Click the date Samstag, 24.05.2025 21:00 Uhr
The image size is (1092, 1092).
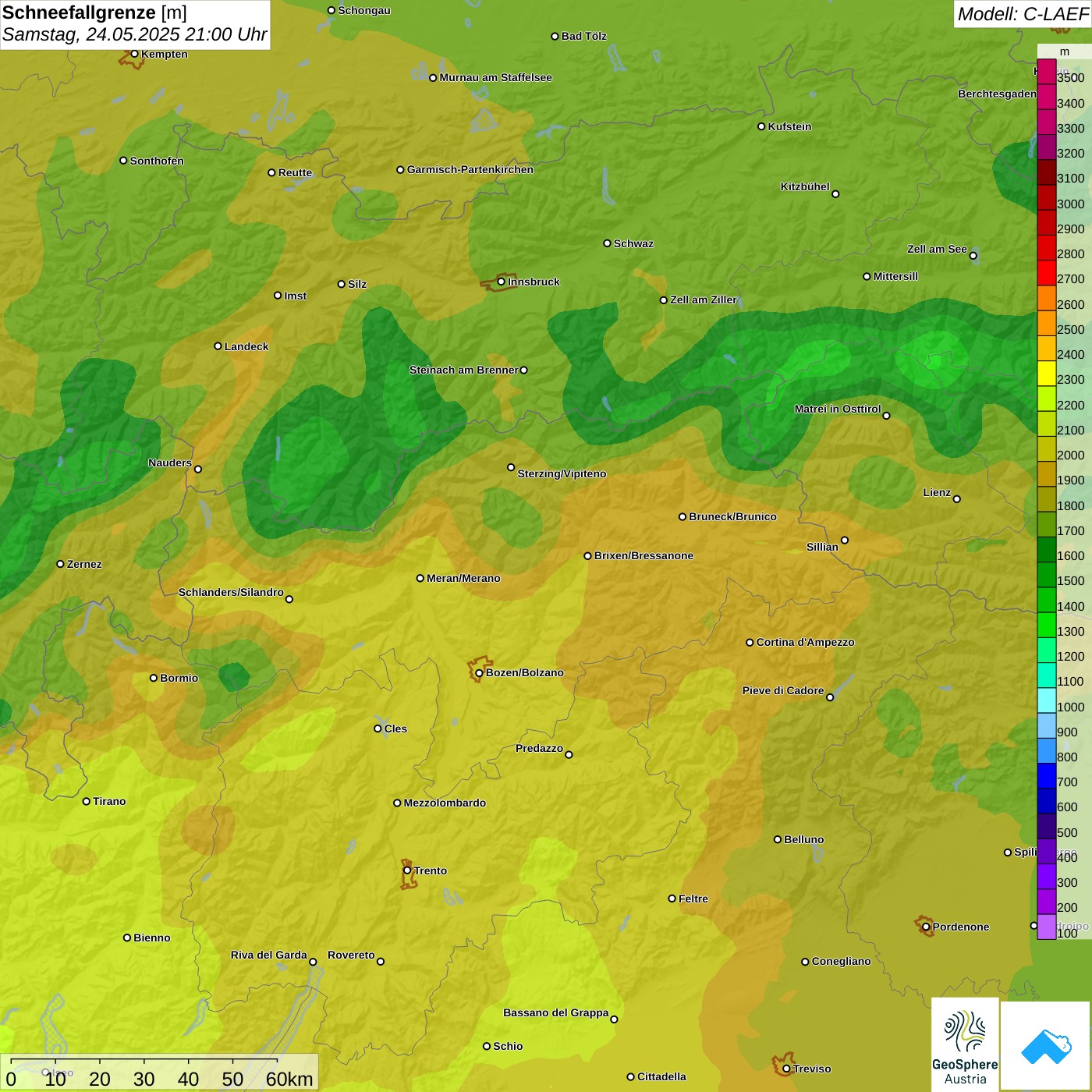(134, 34)
